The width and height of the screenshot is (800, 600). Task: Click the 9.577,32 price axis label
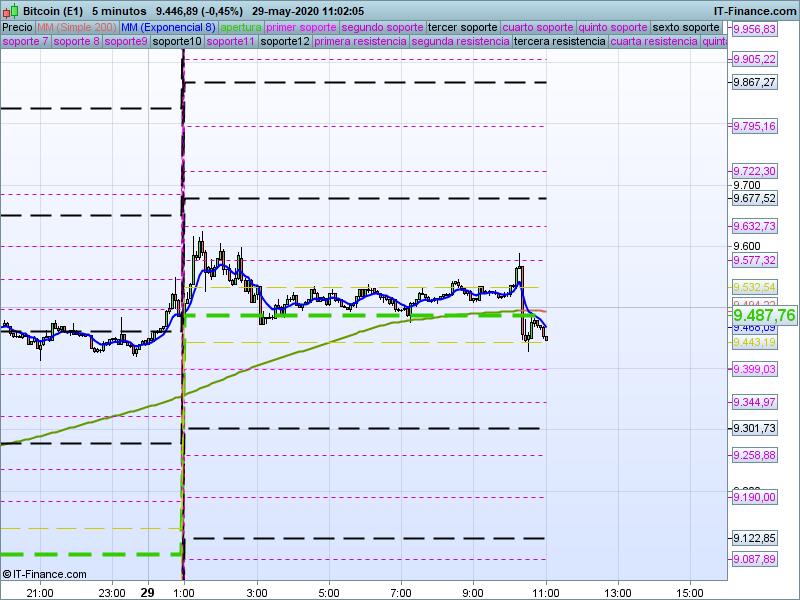click(754, 260)
